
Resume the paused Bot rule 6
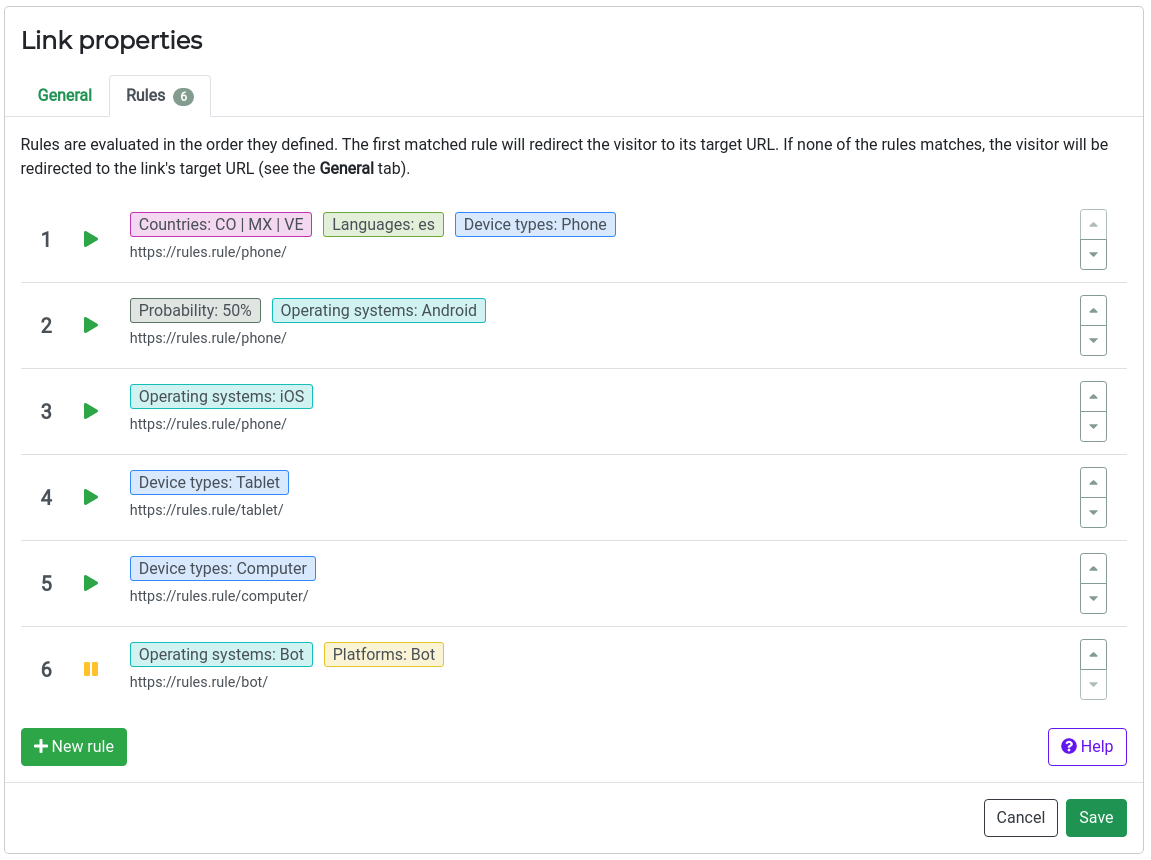[x=90, y=668]
